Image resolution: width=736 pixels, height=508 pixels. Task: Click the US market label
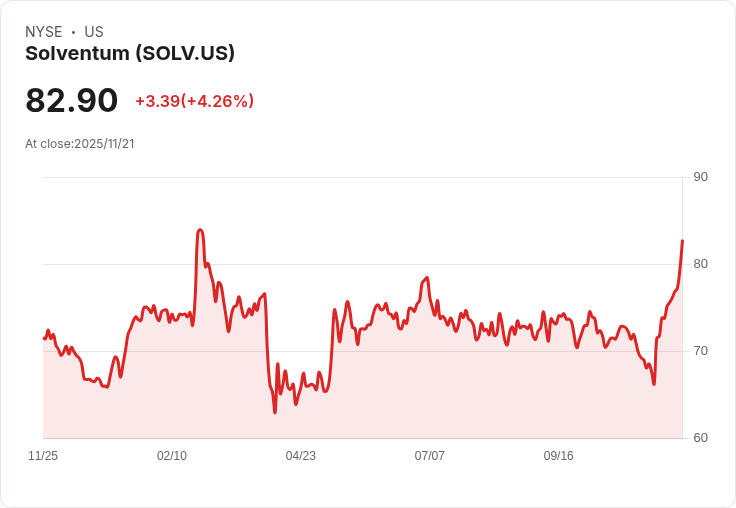pyautogui.click(x=94, y=32)
